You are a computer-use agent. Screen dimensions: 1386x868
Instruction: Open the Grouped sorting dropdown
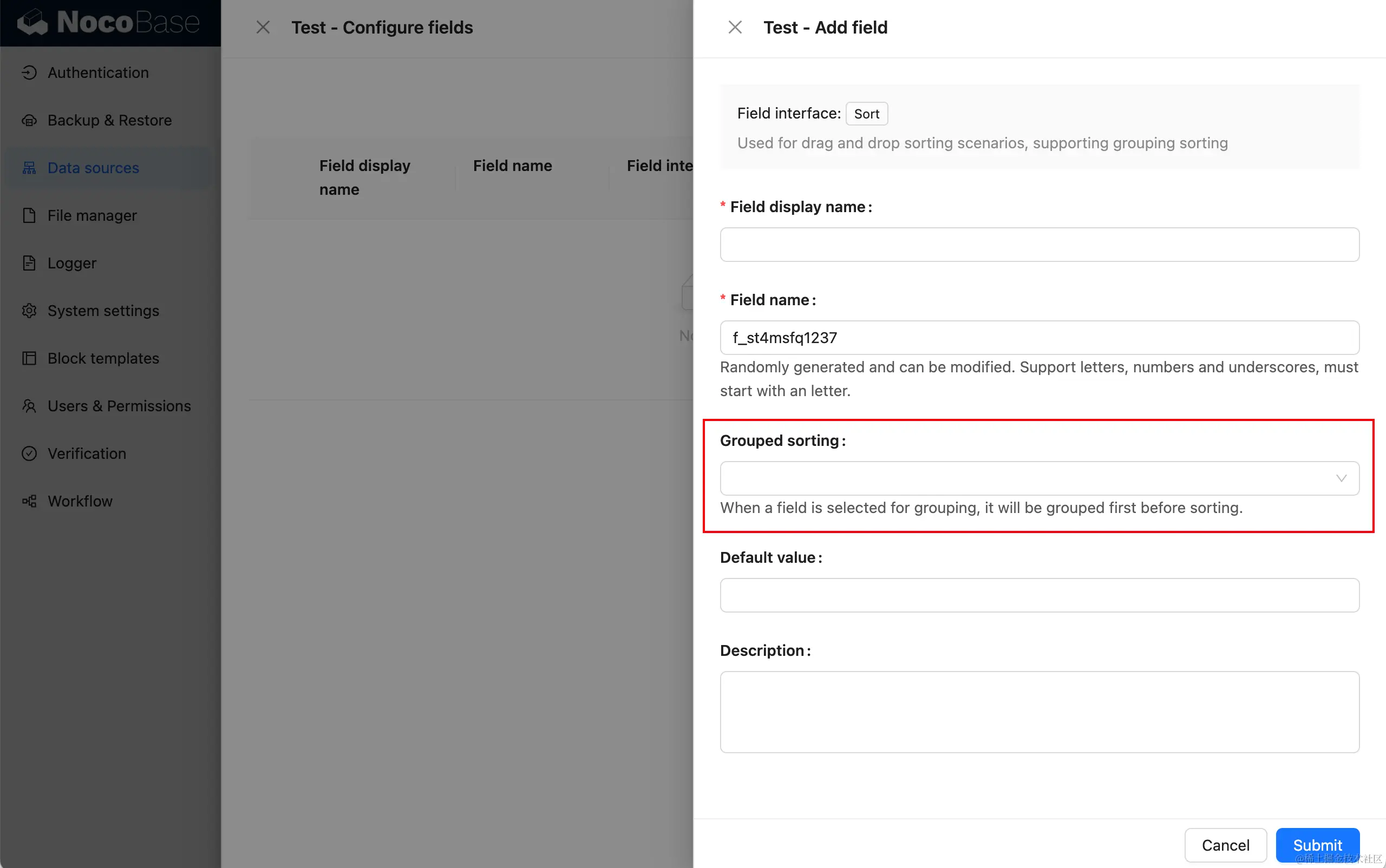point(1028,478)
